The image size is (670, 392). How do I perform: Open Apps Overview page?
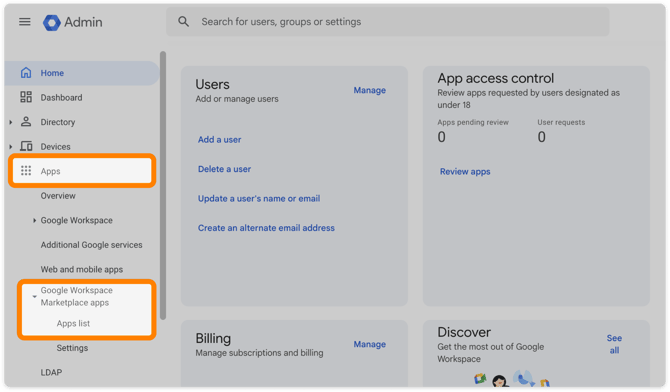click(x=58, y=196)
